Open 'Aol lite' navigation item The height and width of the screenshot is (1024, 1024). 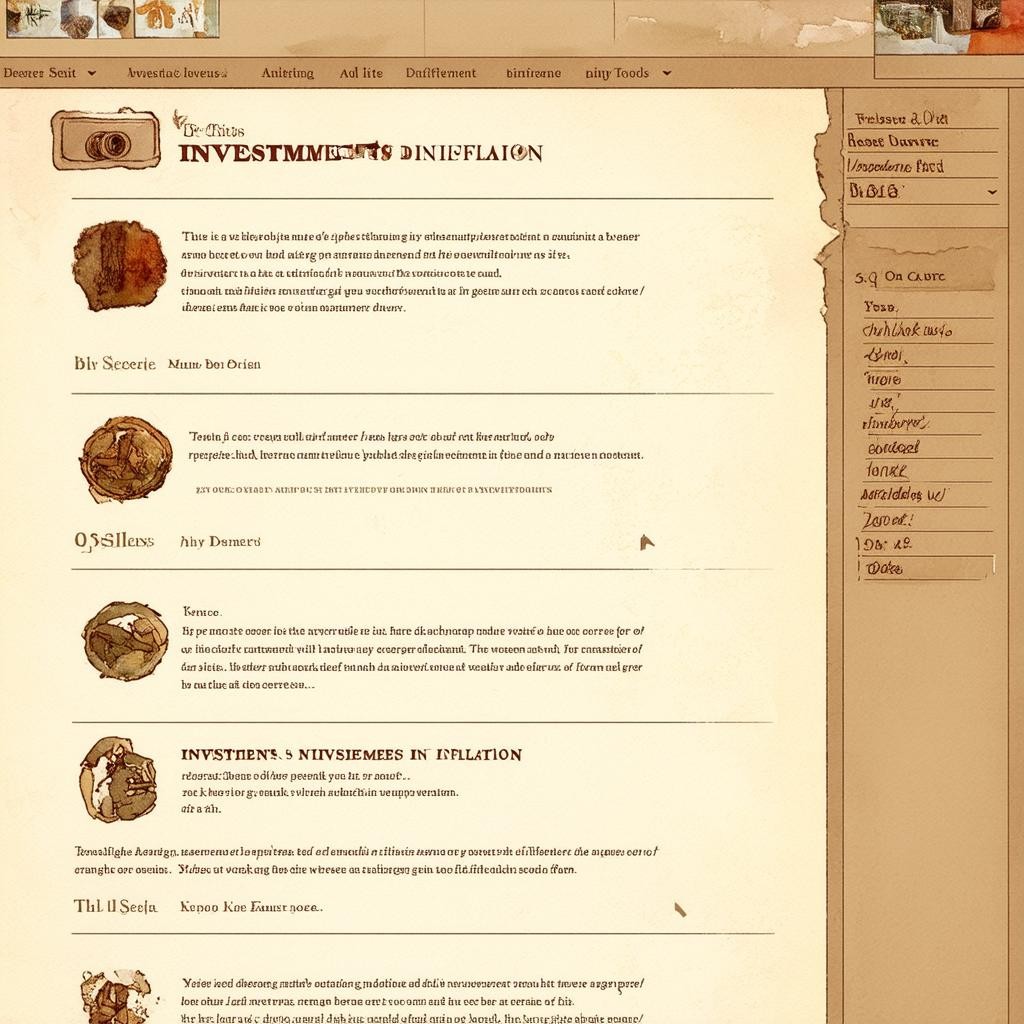361,73
